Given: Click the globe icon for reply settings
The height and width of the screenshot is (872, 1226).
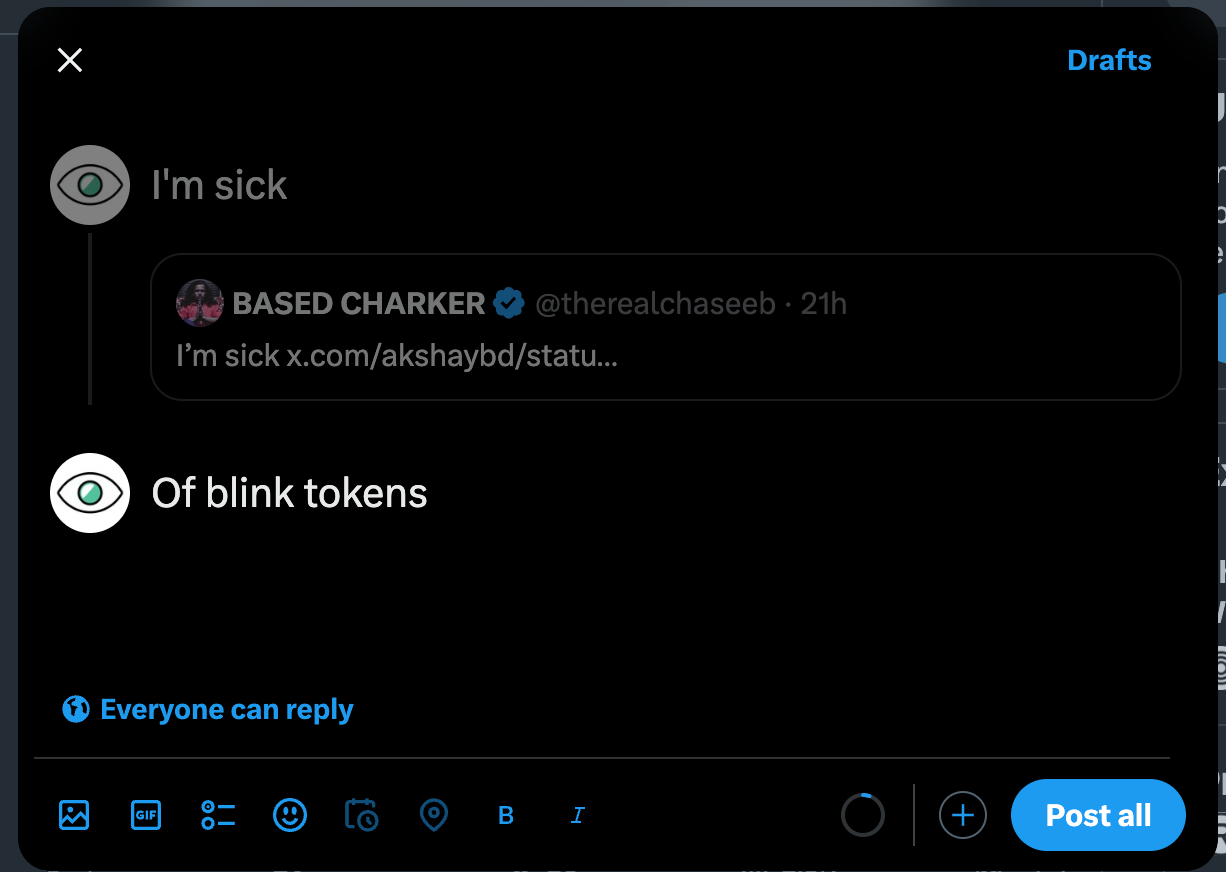Looking at the screenshot, I should 76,710.
